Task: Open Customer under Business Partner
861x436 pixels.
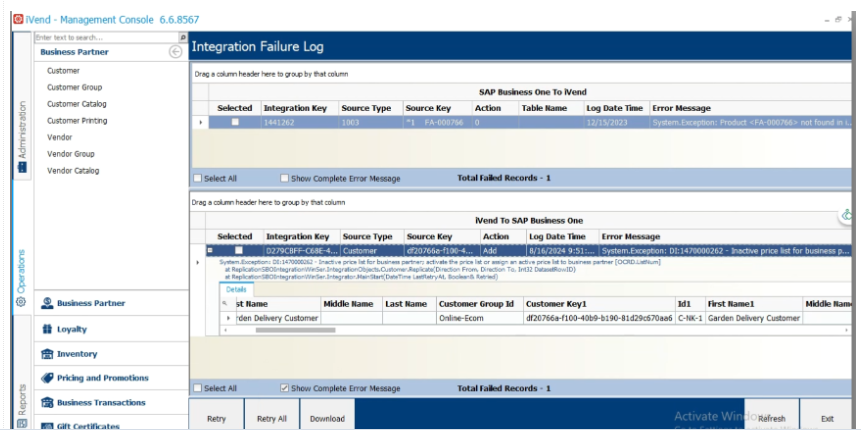Action: pos(63,71)
